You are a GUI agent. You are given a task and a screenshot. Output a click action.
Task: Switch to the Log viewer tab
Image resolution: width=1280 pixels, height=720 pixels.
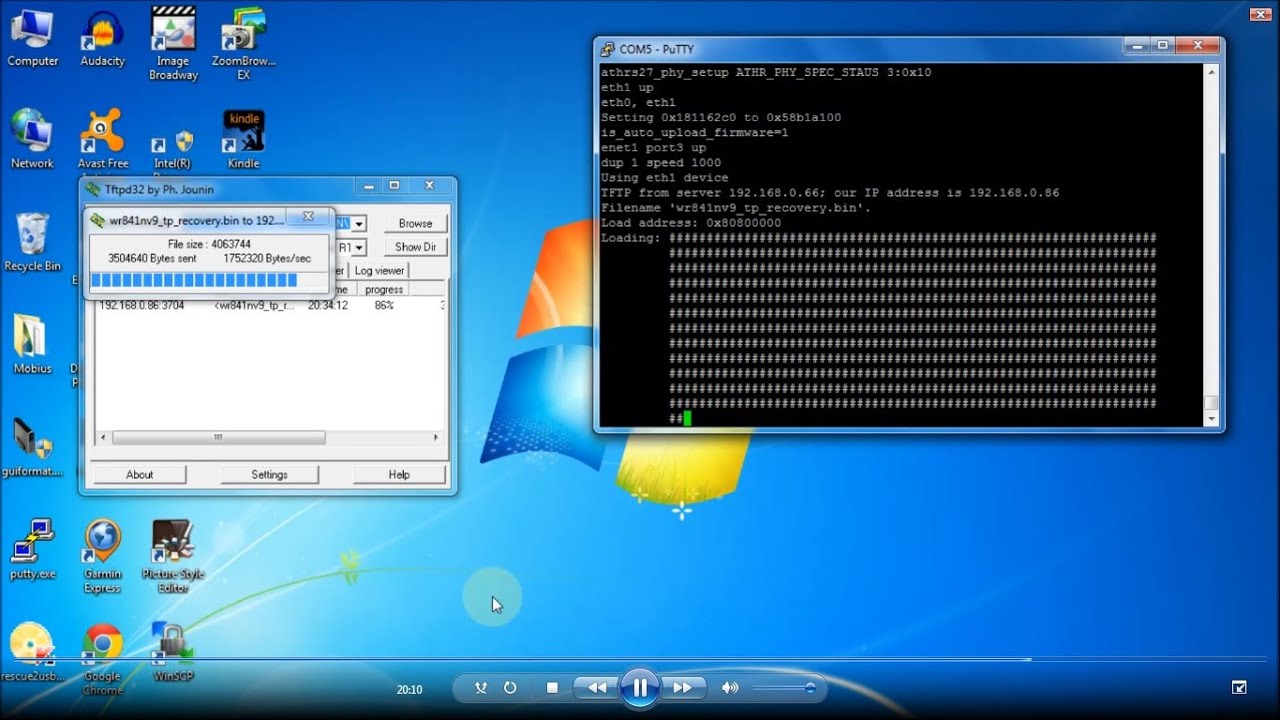(x=379, y=270)
